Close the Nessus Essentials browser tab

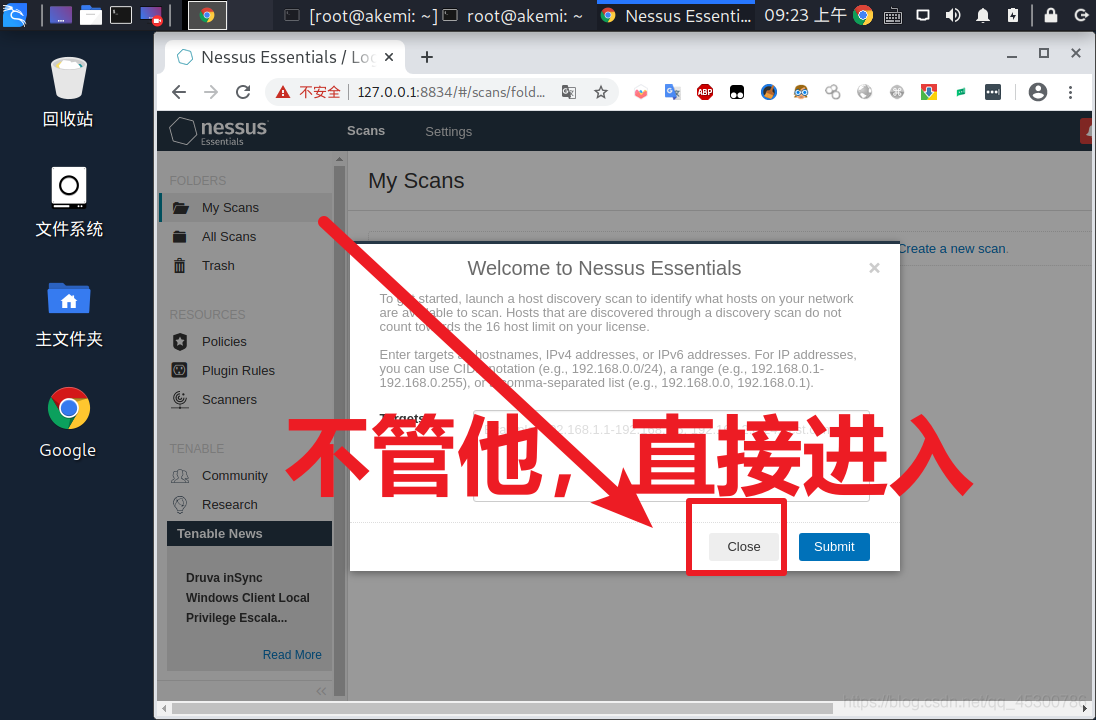click(389, 57)
